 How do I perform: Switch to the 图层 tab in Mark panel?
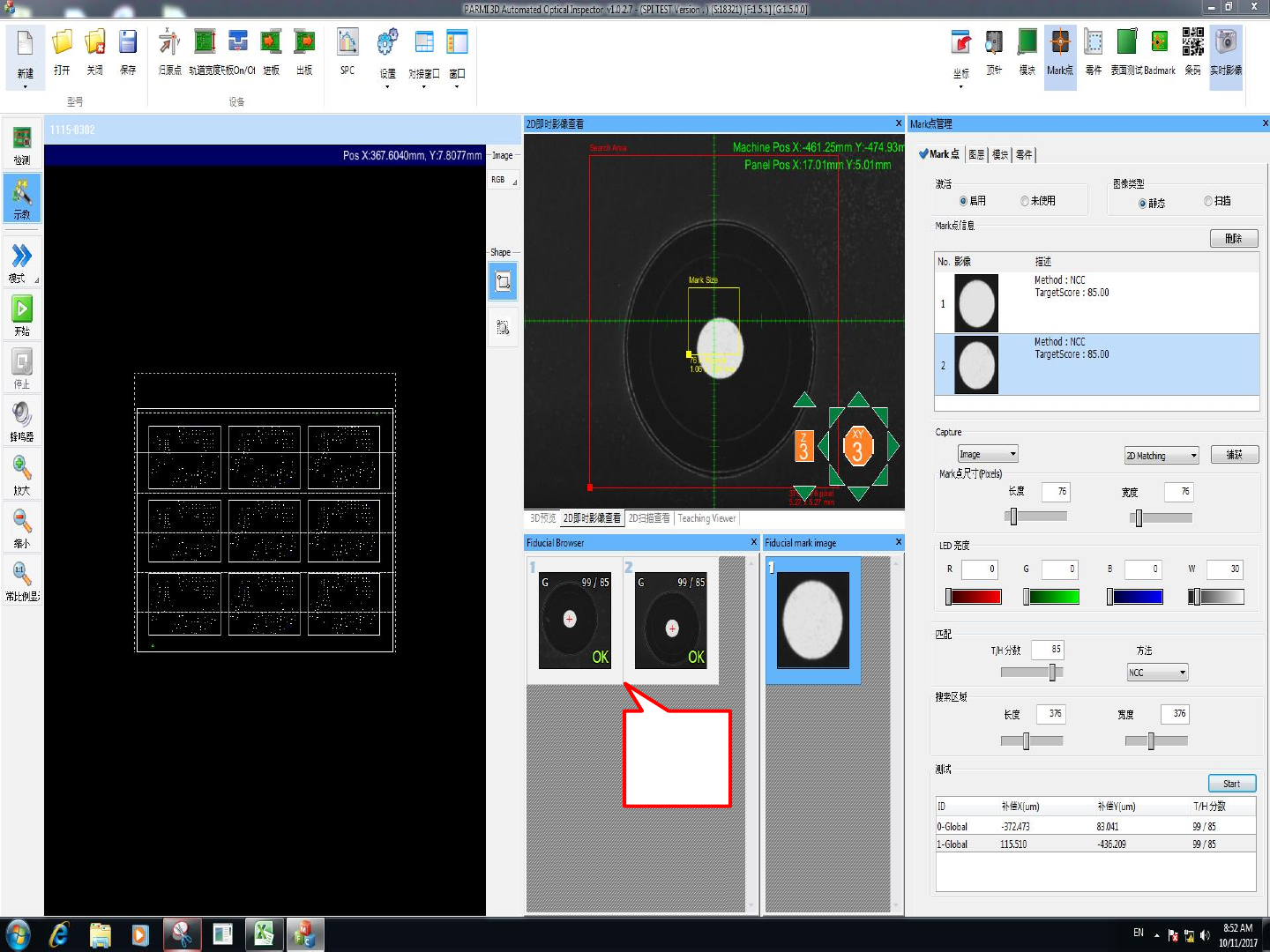[976, 154]
